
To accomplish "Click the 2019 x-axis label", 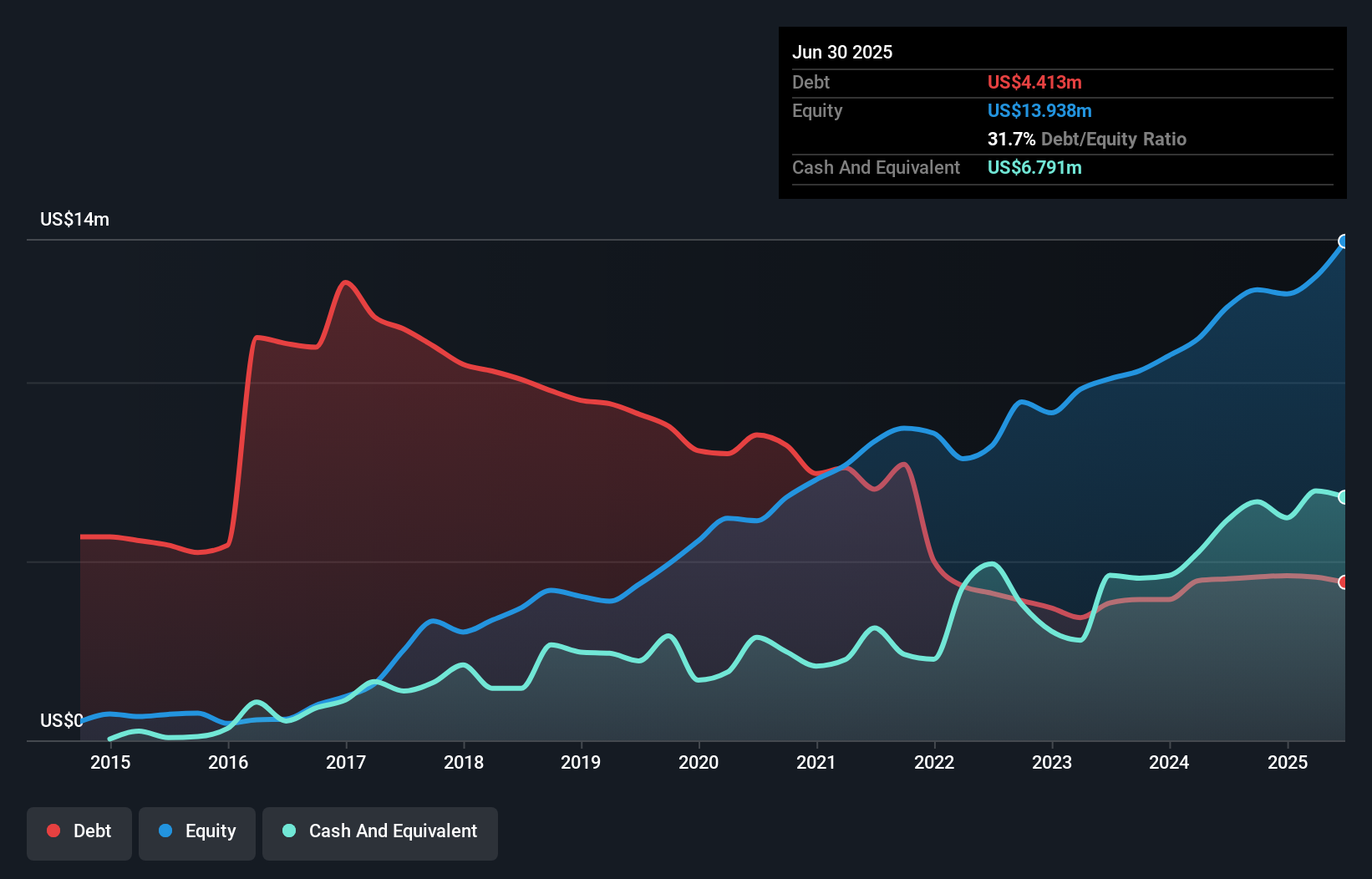I will pos(581,762).
